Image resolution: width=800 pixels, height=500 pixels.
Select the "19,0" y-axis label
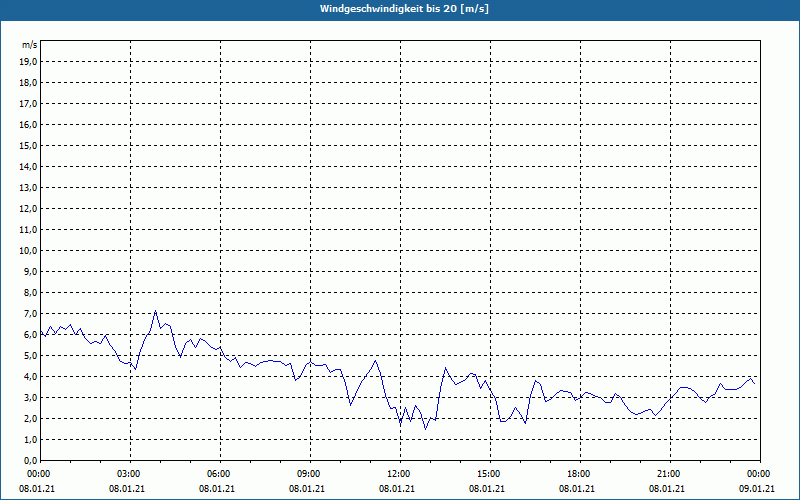(28, 62)
